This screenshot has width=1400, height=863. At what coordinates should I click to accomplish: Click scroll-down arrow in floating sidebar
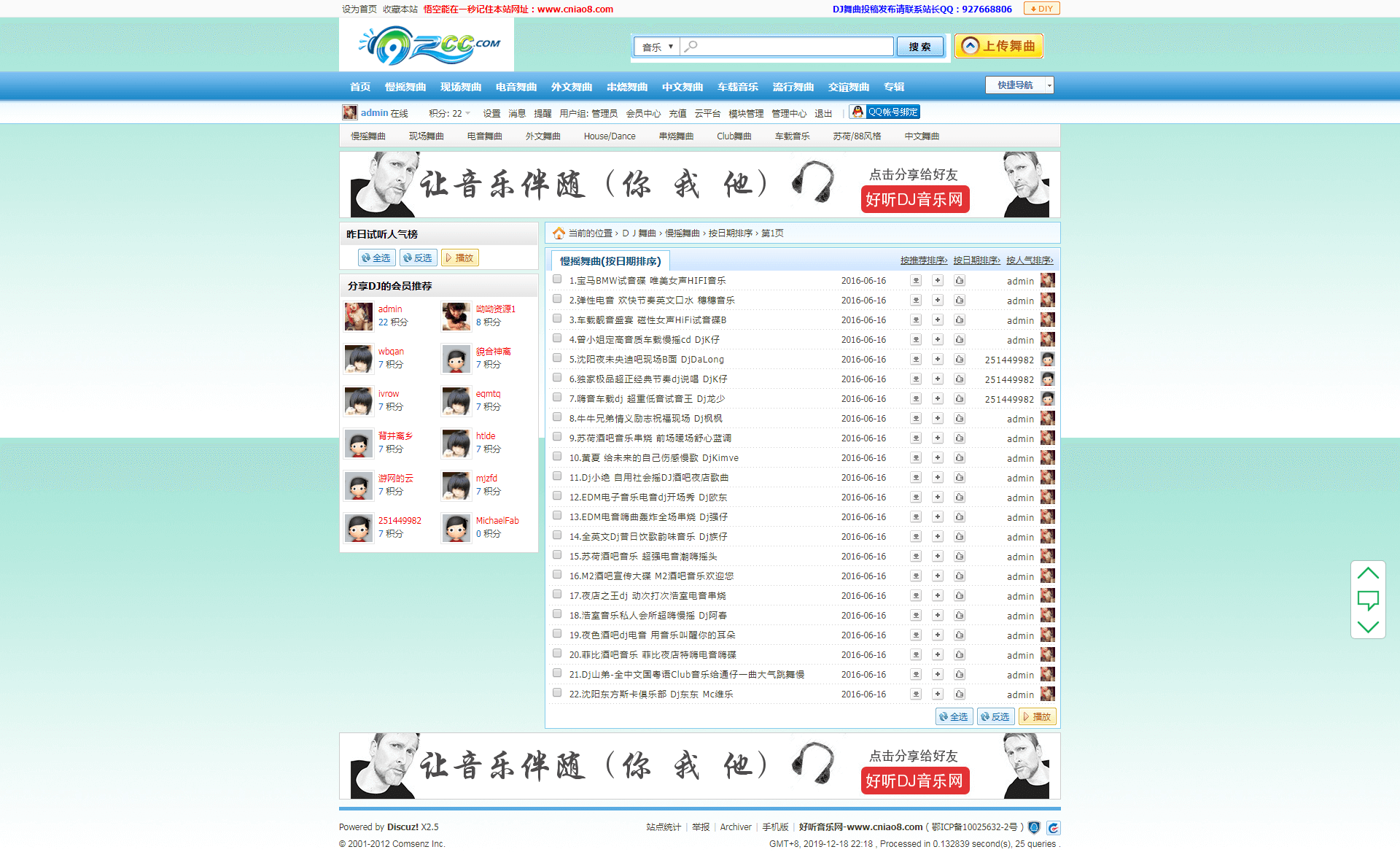1368,627
